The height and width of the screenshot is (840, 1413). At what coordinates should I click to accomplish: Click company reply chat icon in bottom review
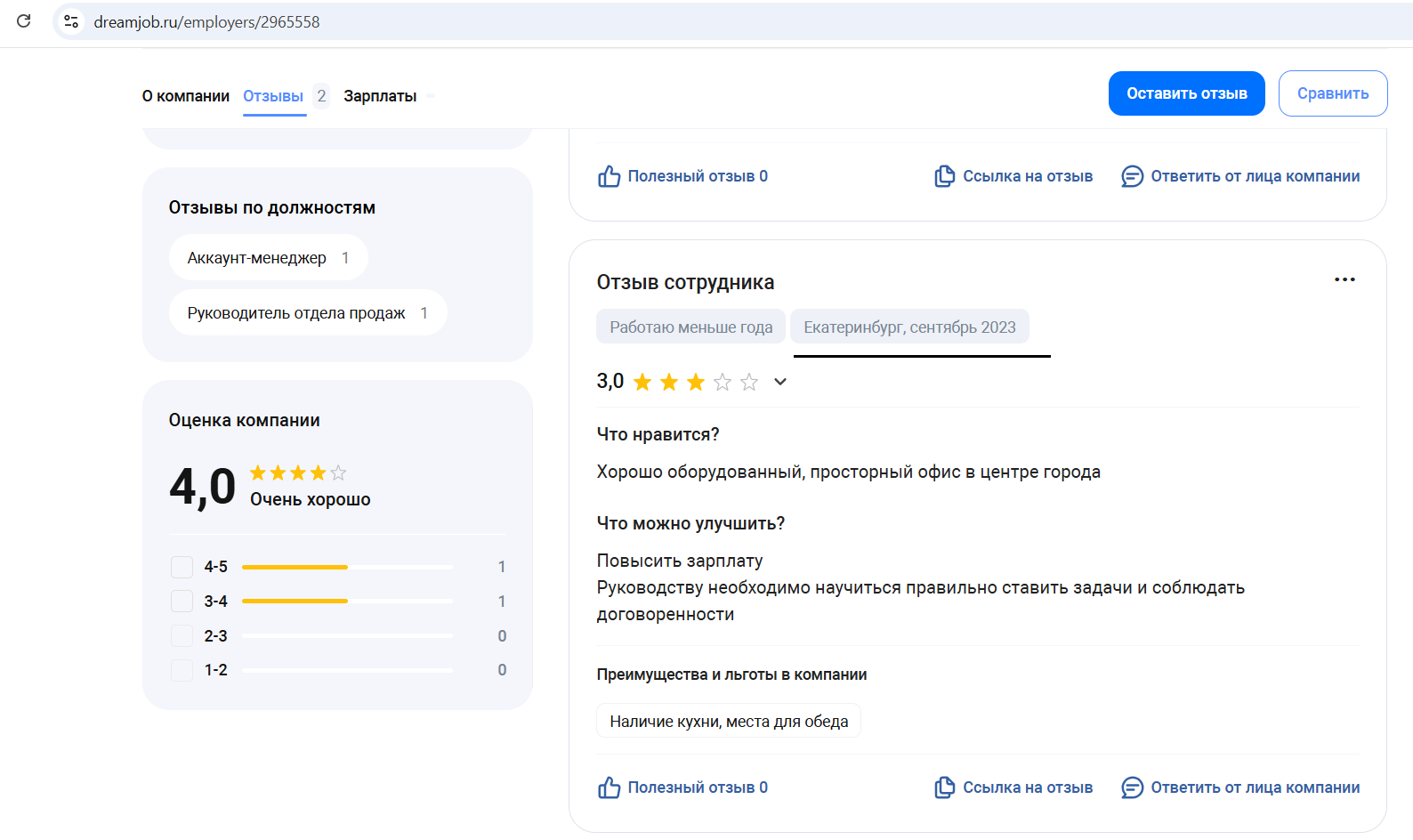tap(1132, 787)
